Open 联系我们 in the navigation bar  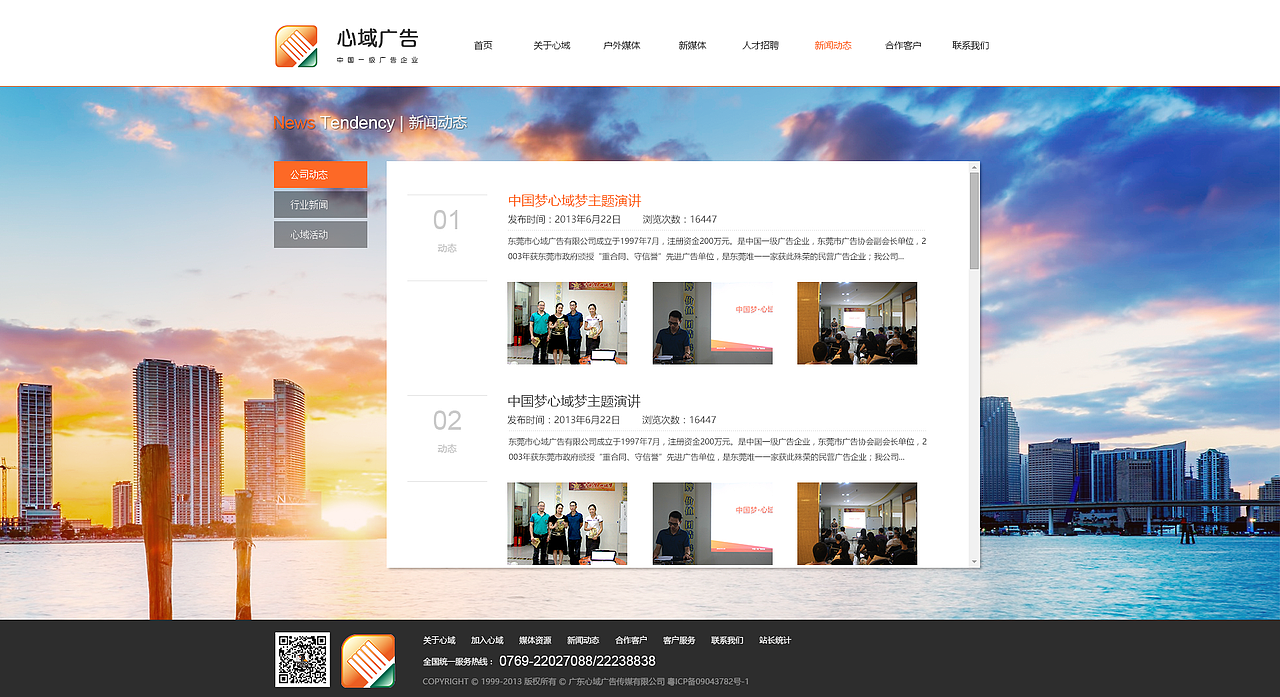click(971, 45)
